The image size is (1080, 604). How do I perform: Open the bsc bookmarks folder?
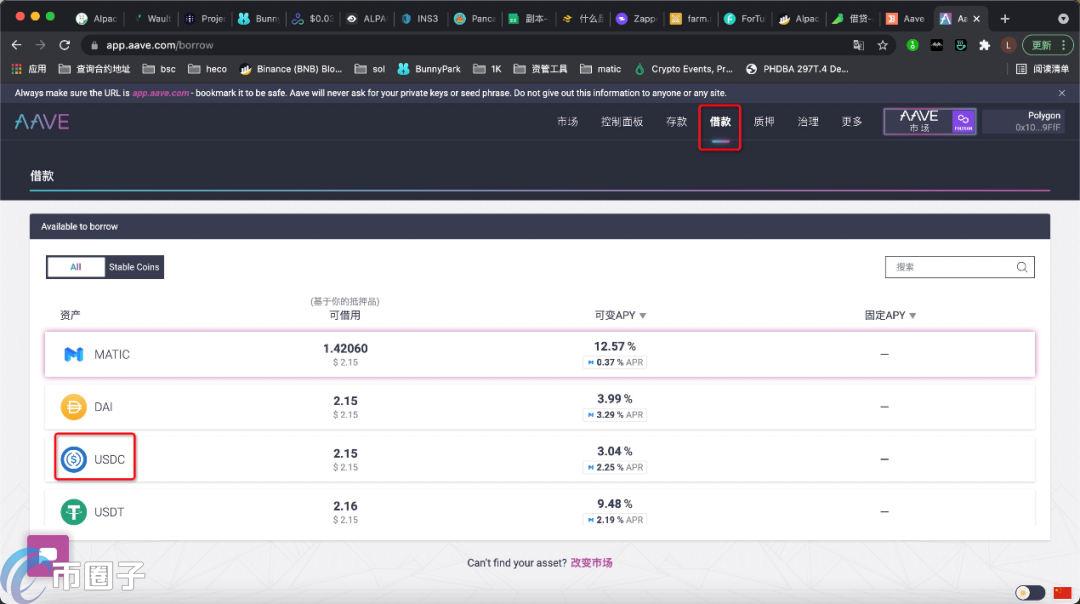pos(158,69)
